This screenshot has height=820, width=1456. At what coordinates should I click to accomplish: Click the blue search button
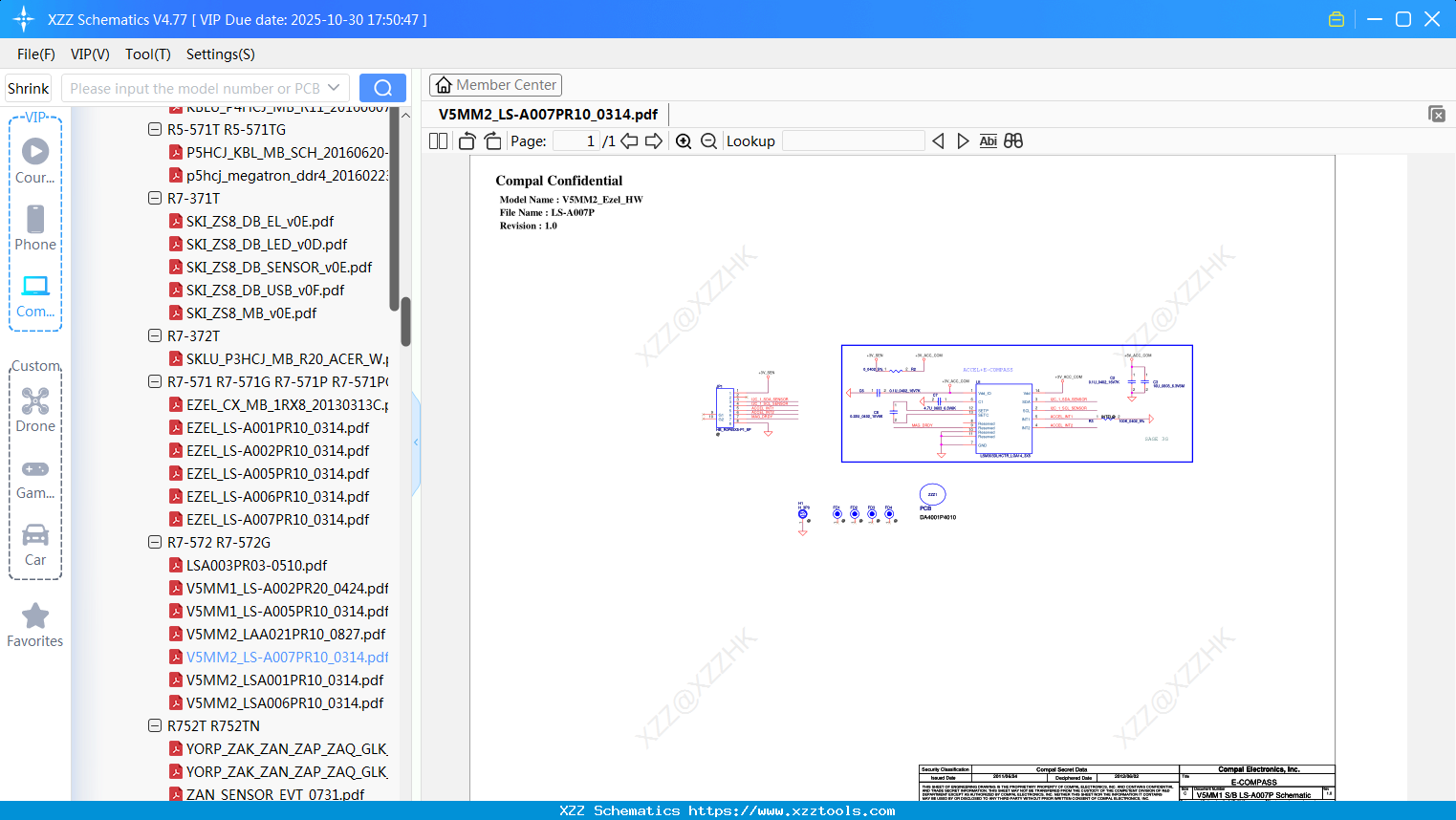click(382, 88)
